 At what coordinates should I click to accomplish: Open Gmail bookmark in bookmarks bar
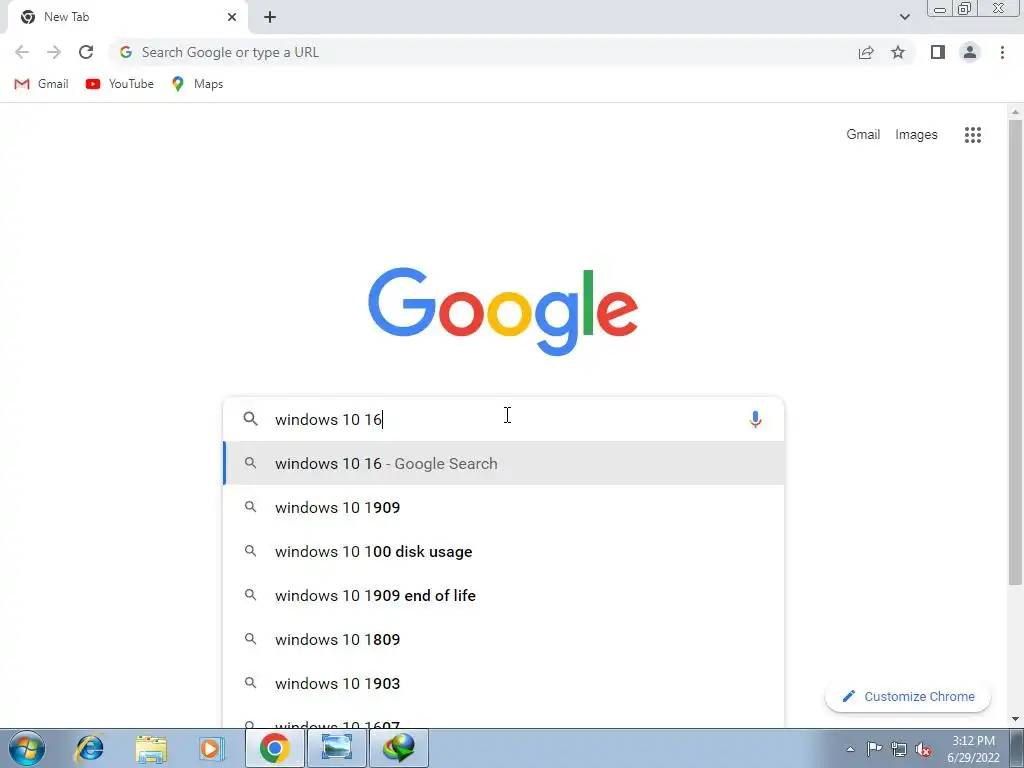pos(41,84)
